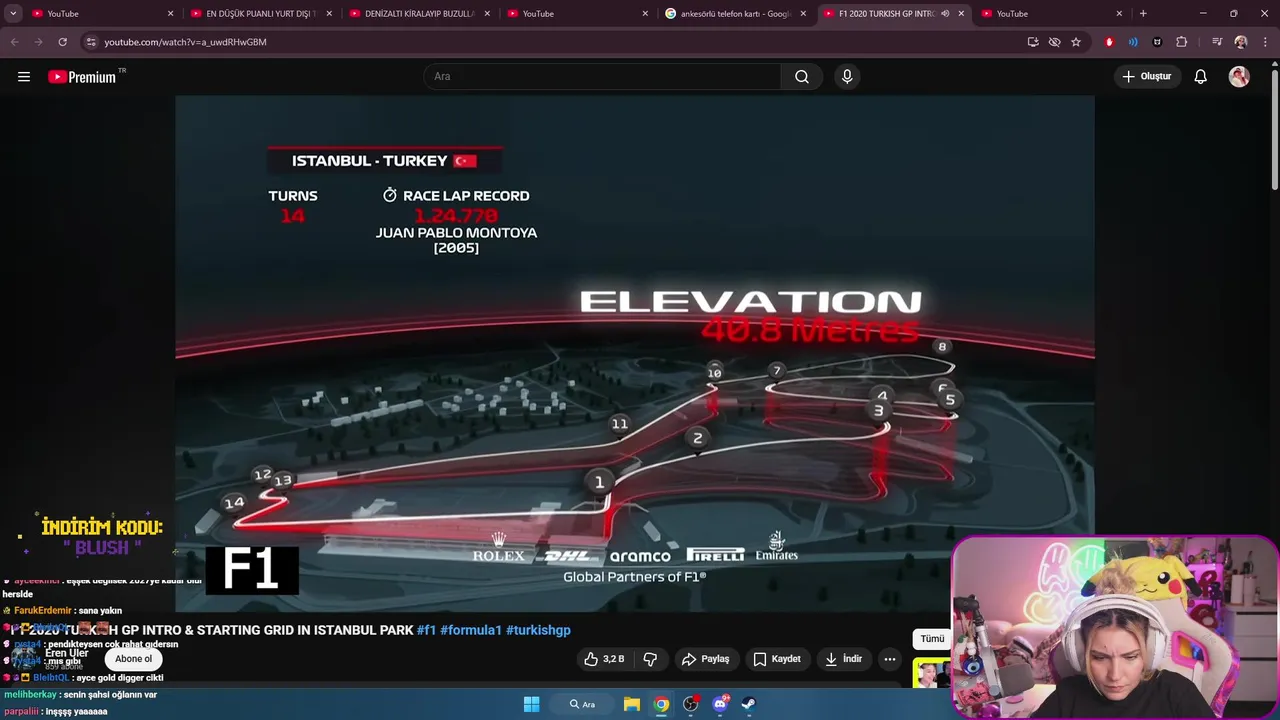
Task: Open the YouTube hamburger guide menu
Action: pyautogui.click(x=24, y=77)
